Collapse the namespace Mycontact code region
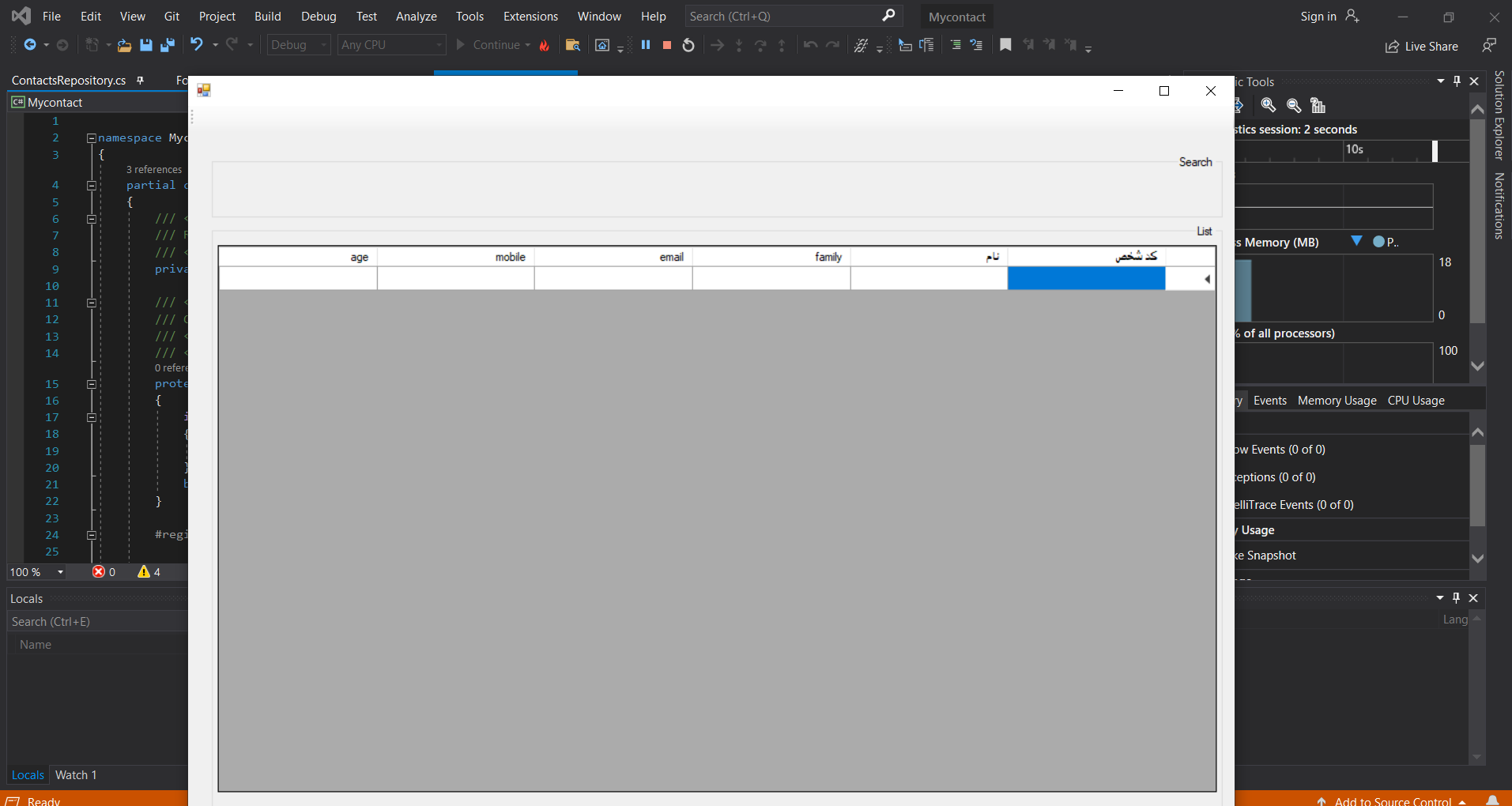Viewport: 1512px width, 806px height. click(x=91, y=137)
